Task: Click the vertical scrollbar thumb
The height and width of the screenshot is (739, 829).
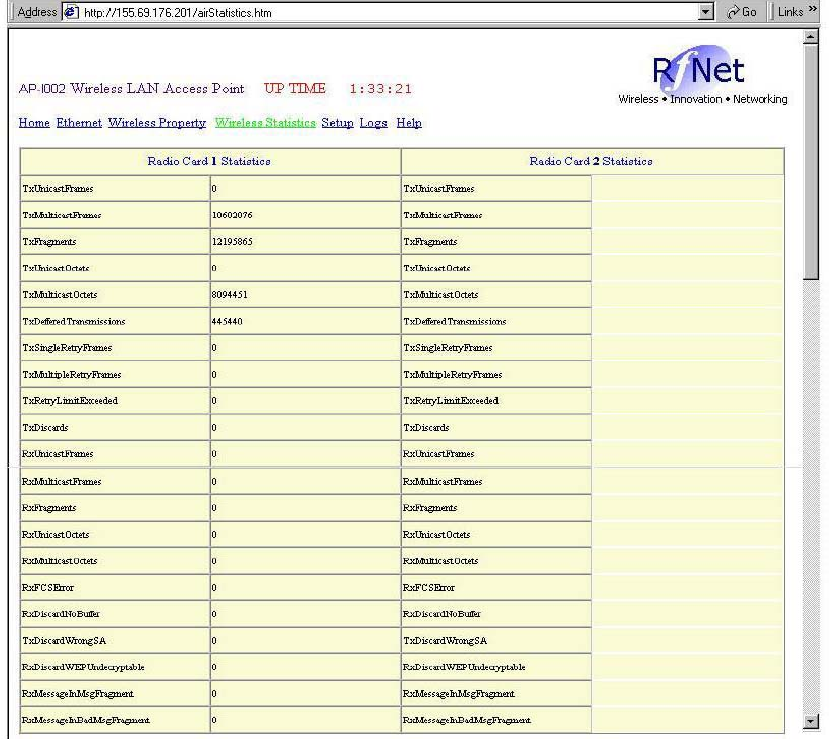Action: tap(810, 162)
